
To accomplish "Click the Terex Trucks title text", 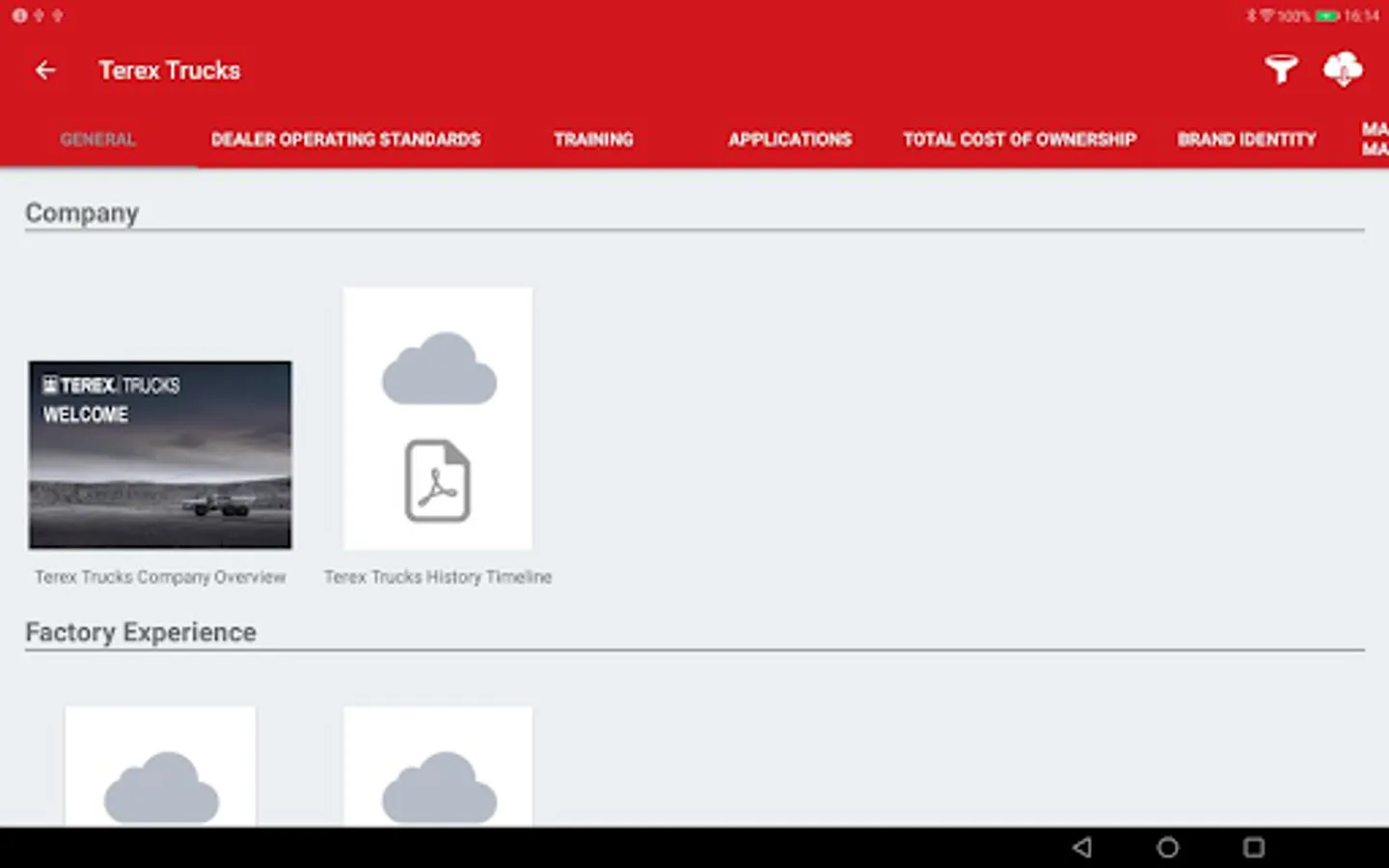I will (x=170, y=70).
